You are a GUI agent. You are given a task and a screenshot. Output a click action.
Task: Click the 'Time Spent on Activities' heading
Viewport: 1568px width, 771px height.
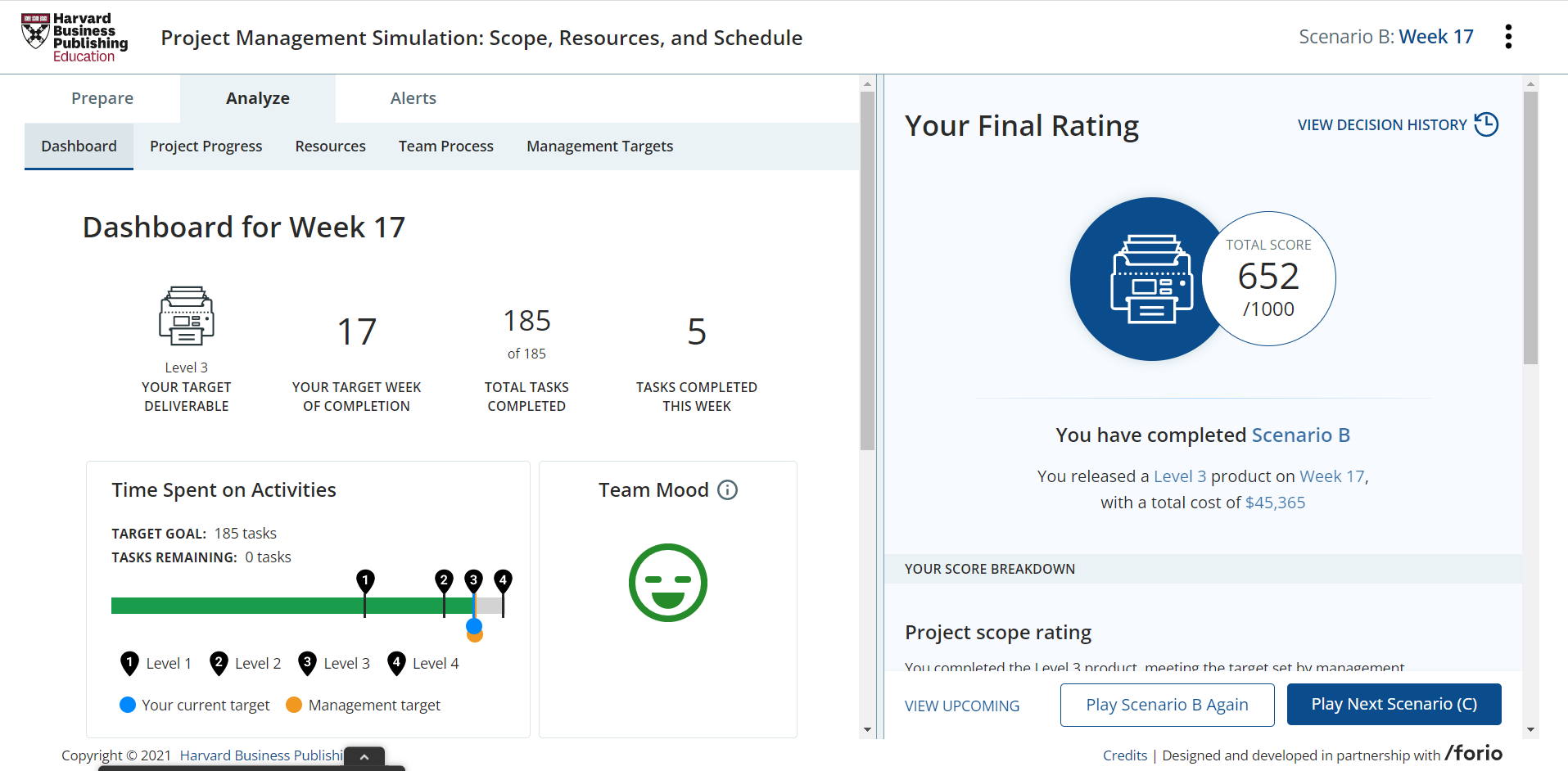[x=224, y=490]
